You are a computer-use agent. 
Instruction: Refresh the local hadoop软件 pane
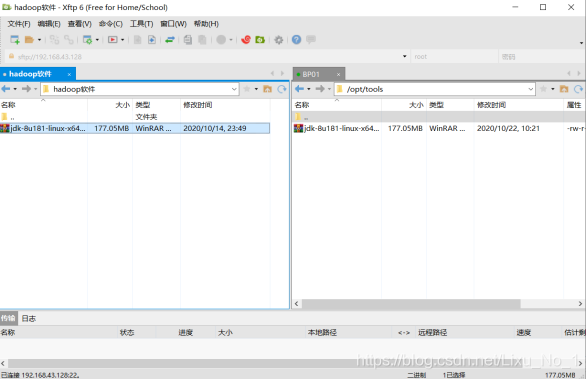[282, 89]
